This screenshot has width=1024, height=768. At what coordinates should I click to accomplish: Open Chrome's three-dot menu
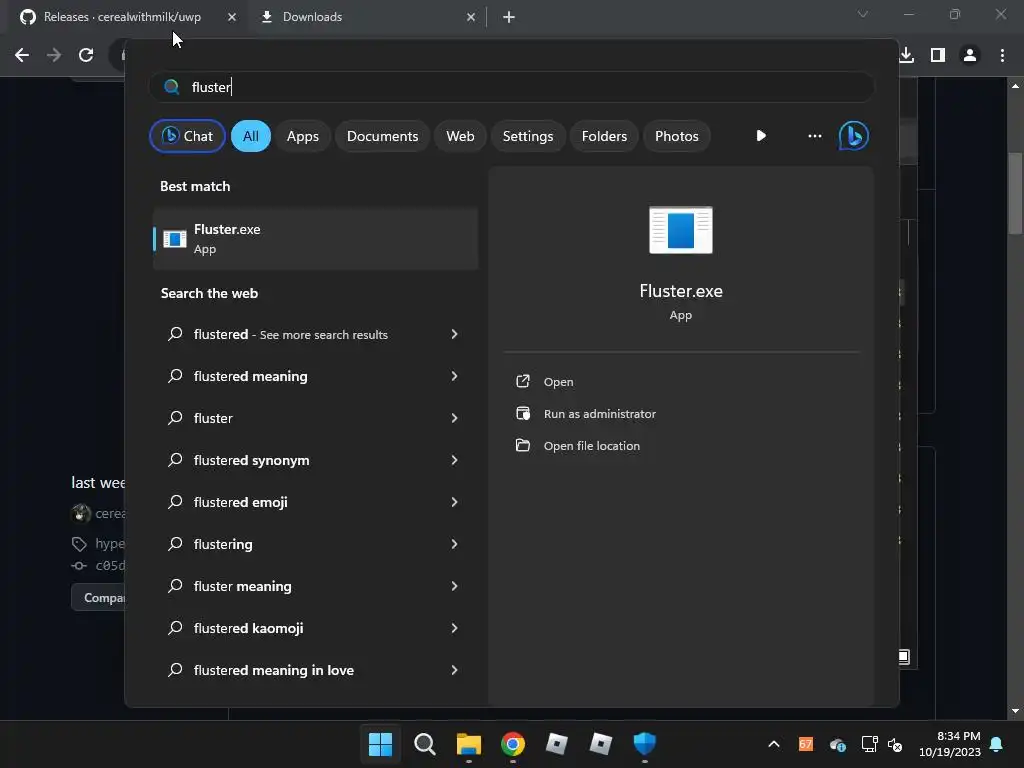[x=1002, y=55]
